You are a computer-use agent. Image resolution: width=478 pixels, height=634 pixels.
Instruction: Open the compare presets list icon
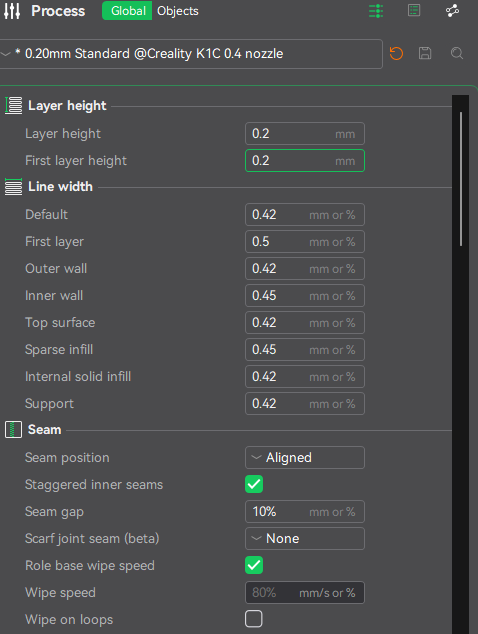(414, 11)
